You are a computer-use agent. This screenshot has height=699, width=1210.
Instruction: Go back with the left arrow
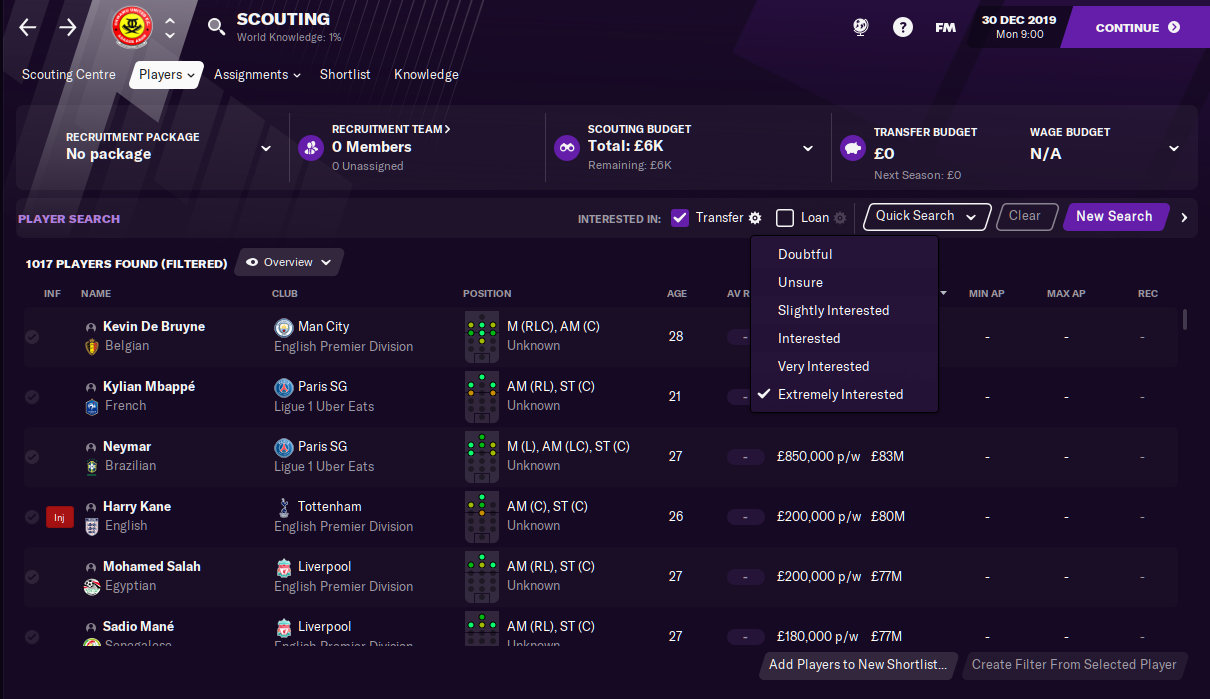[x=28, y=28]
